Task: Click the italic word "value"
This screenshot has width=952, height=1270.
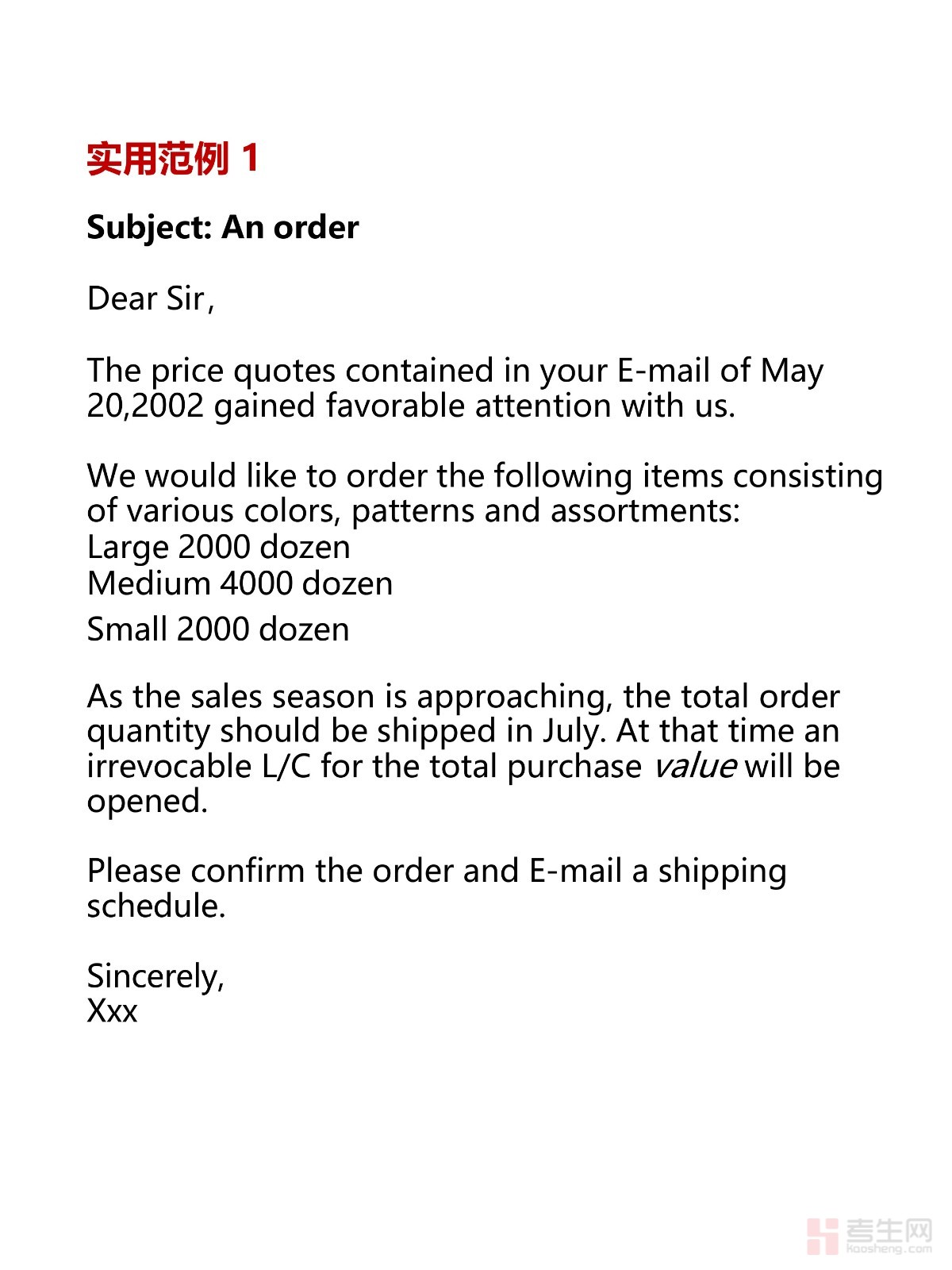Action: (x=694, y=767)
